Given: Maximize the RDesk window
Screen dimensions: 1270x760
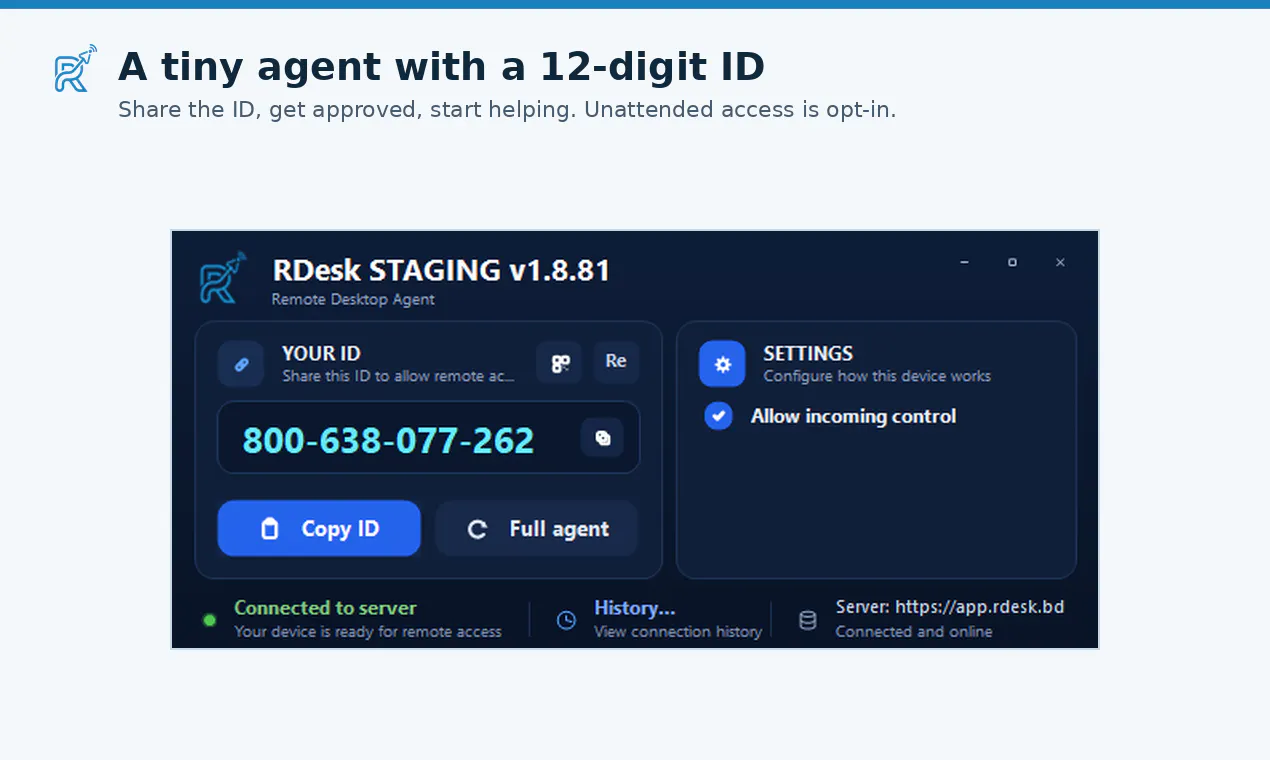Looking at the screenshot, I should point(1012,262).
